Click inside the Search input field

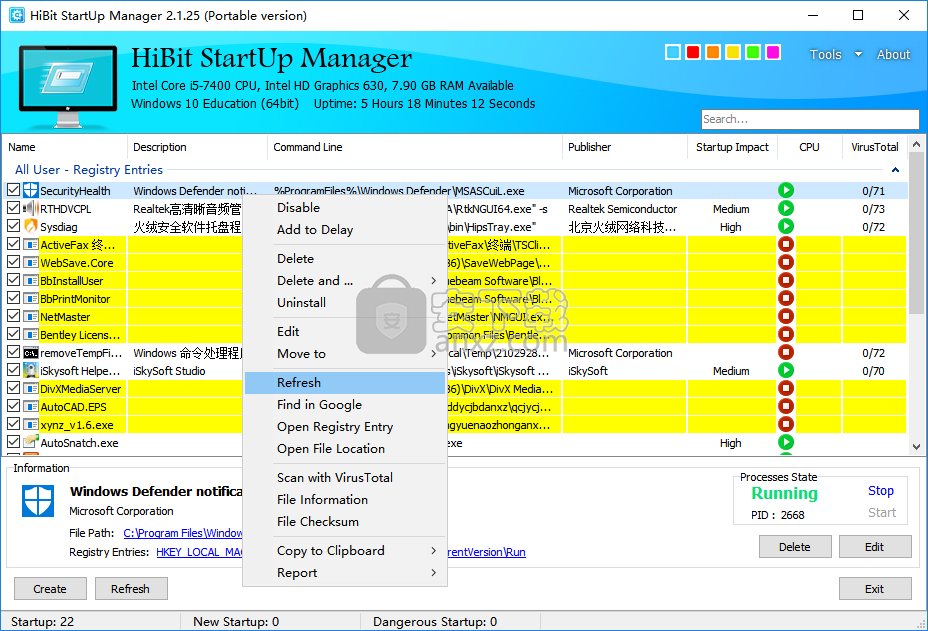click(x=808, y=119)
